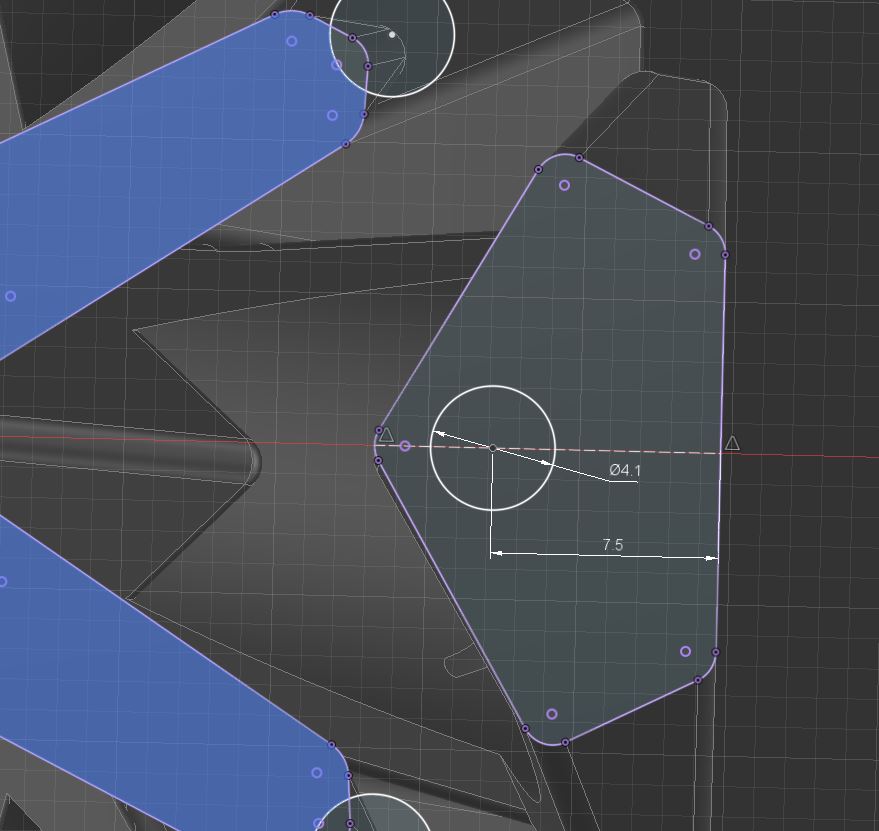Select the 7.5 linear dimension value

click(x=612, y=544)
